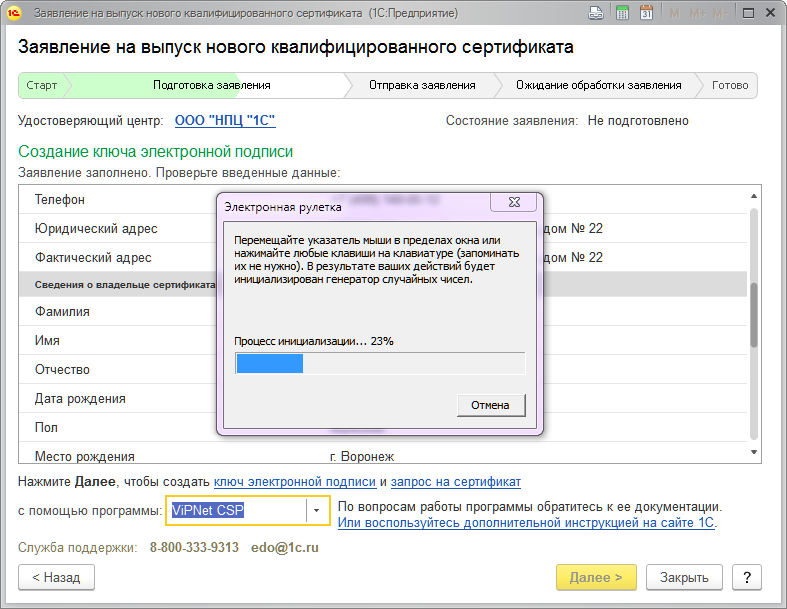Select the Телефон row
Image resolution: width=787 pixels, height=609 pixels.
click(x=383, y=200)
